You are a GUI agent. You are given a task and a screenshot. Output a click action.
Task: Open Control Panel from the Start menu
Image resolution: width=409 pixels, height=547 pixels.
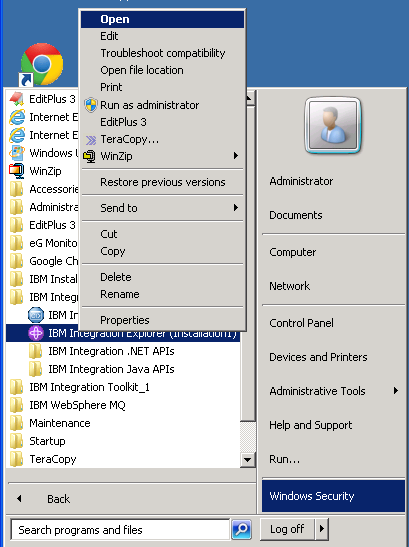(302, 323)
